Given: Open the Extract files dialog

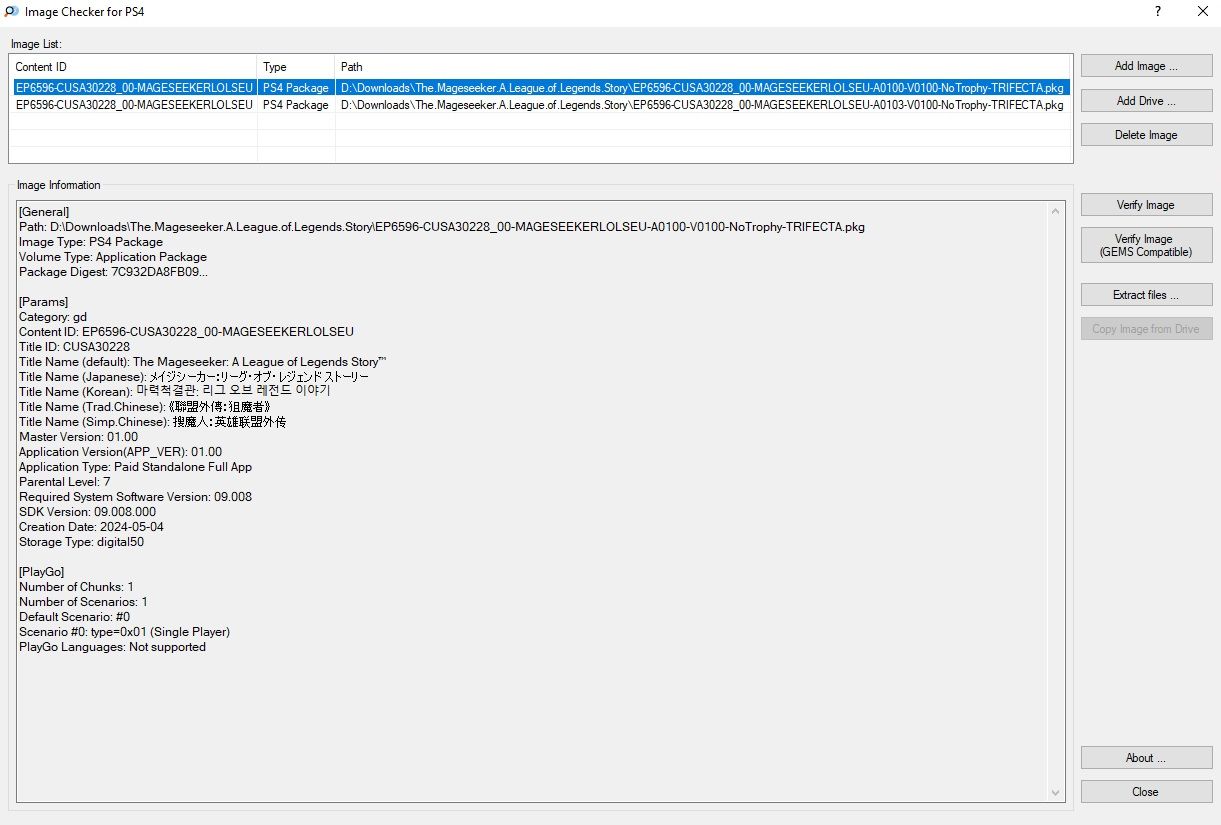Looking at the screenshot, I should click(1146, 295).
